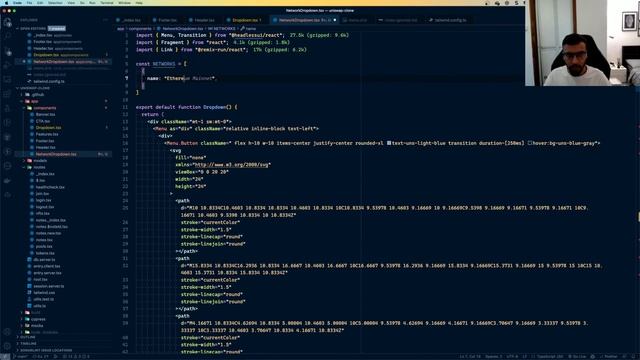Collapse the routes folder

pyautogui.click(x=39, y=167)
